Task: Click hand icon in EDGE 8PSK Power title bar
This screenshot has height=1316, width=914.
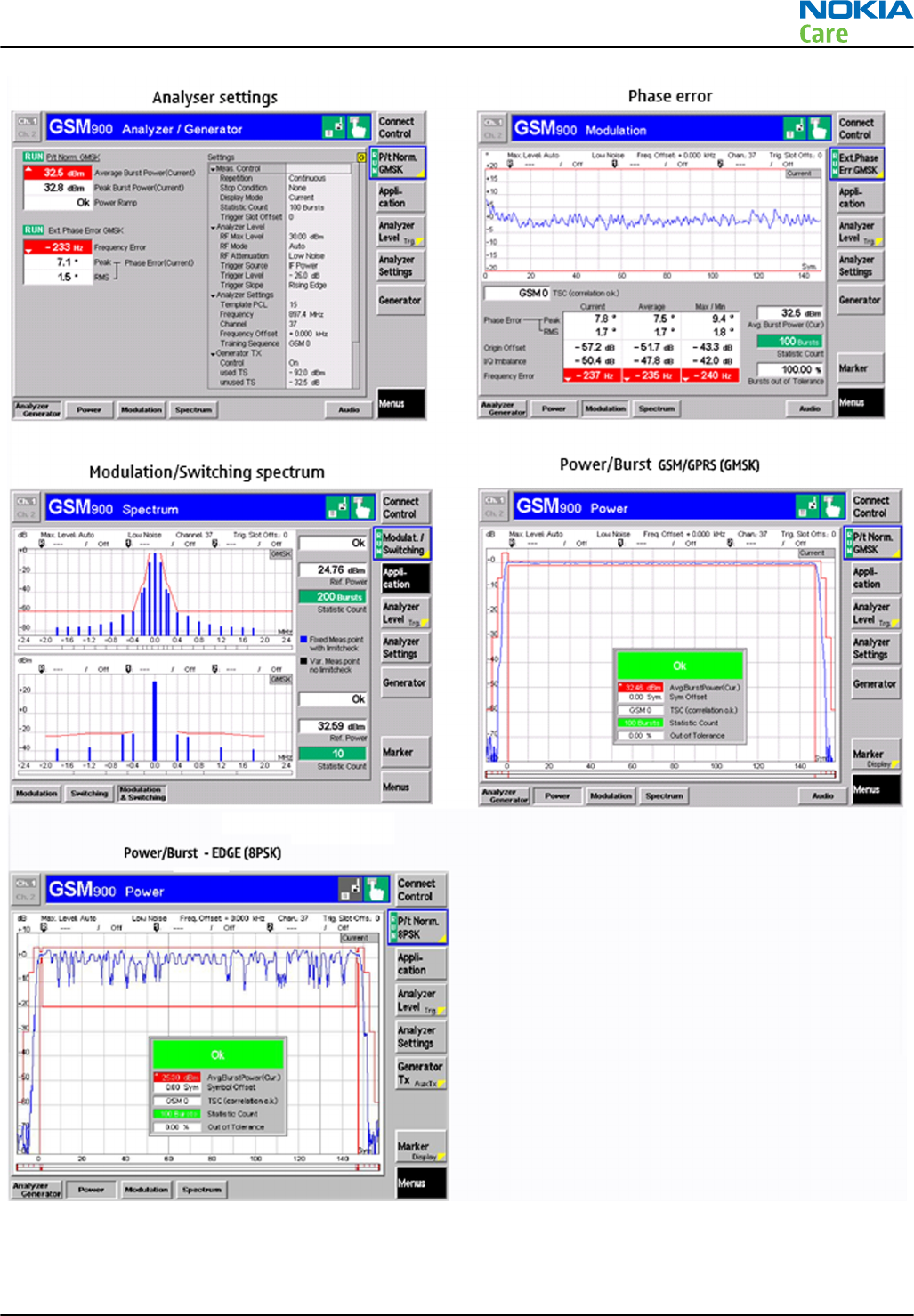Action: pyautogui.click(x=378, y=889)
